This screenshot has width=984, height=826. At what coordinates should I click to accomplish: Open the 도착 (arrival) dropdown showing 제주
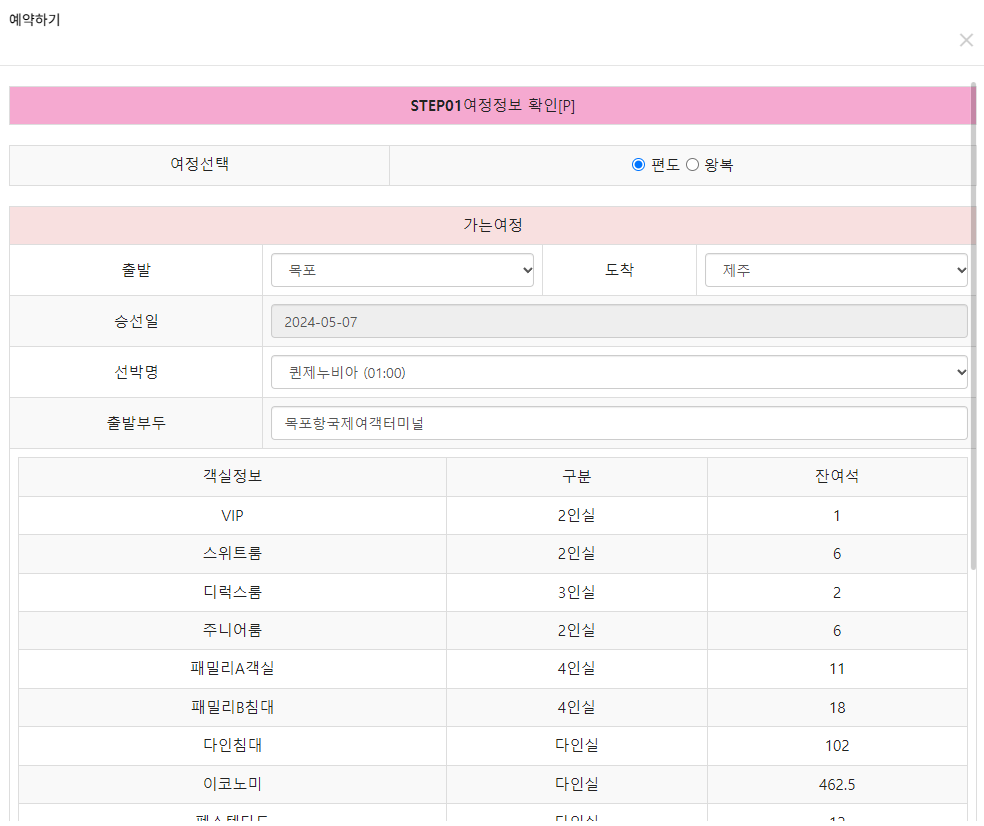[836, 269]
